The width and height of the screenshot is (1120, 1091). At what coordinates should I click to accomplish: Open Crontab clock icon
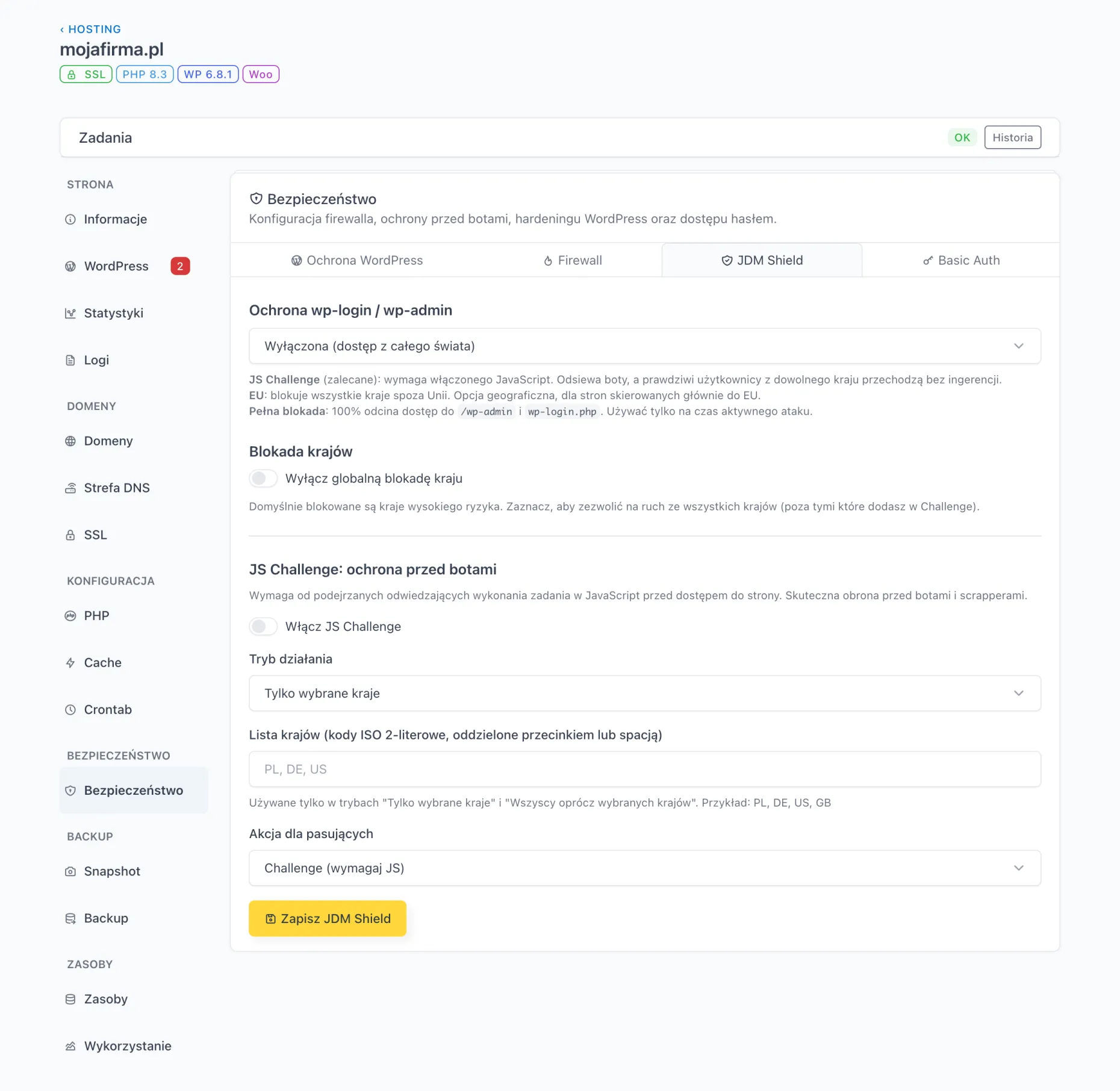pyautogui.click(x=70, y=709)
